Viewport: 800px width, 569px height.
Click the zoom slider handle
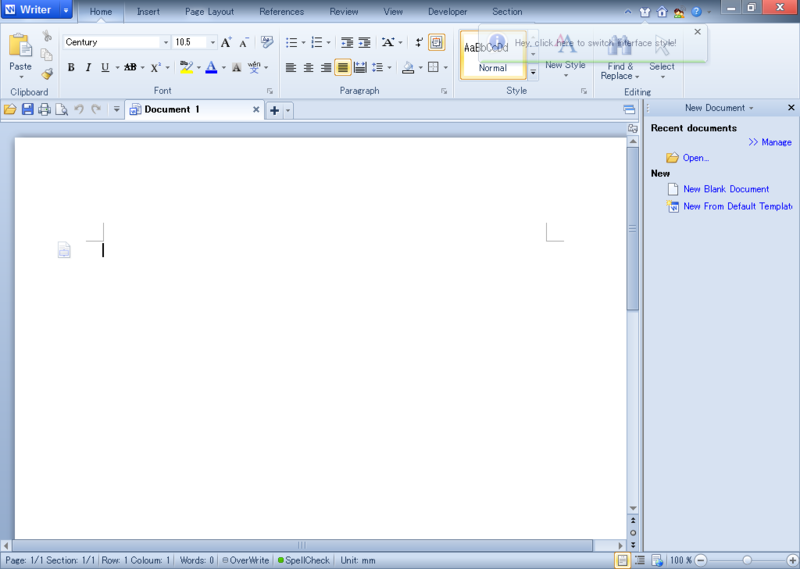[747, 560]
